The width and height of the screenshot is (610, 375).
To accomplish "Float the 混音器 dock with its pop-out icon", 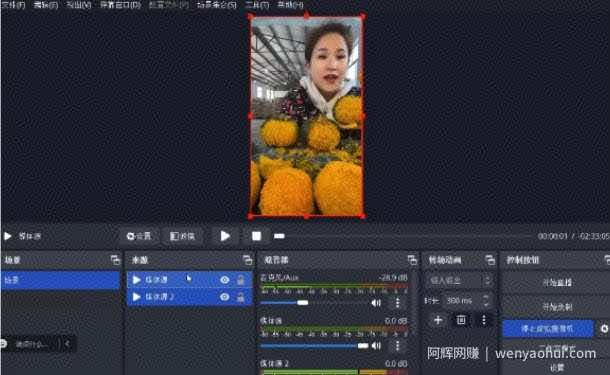I will tap(412, 260).
